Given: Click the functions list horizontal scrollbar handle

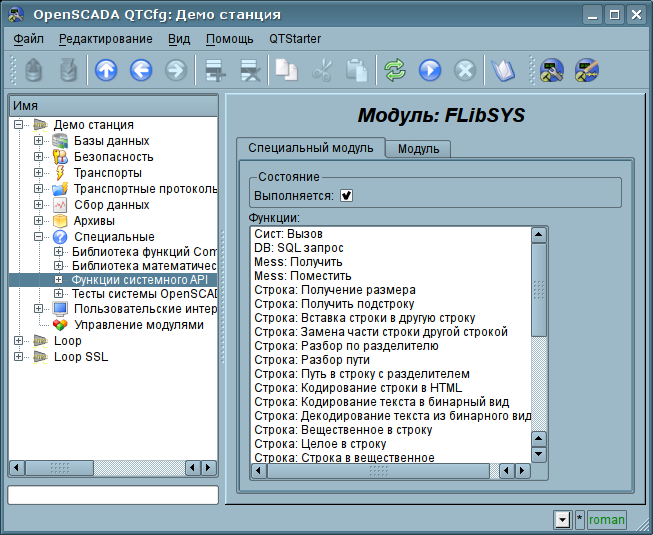Looking at the screenshot, I should click(x=378, y=471).
